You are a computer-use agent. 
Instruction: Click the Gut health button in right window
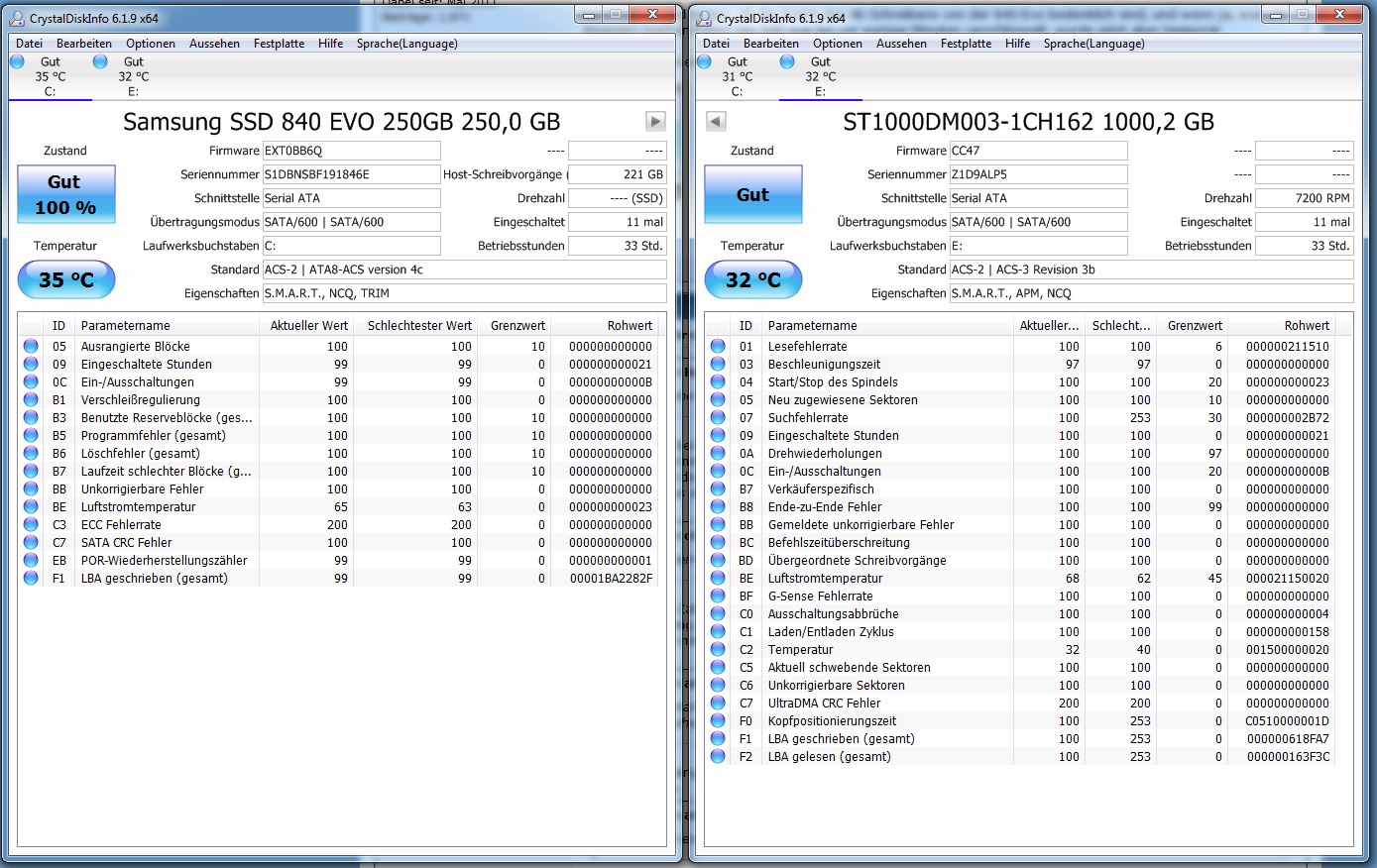tap(753, 194)
